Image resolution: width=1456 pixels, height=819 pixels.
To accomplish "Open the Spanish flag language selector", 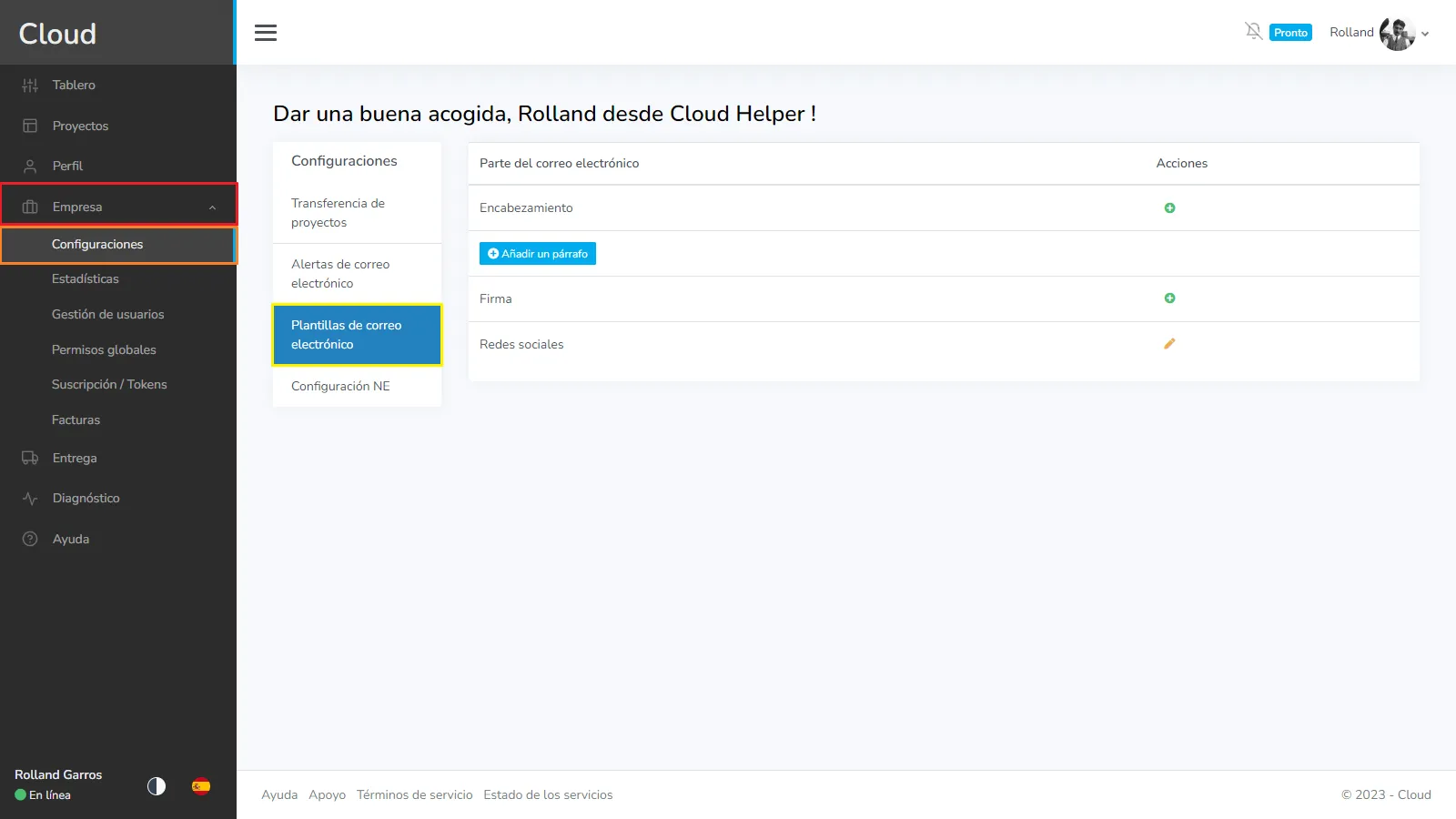I will 201,786.
